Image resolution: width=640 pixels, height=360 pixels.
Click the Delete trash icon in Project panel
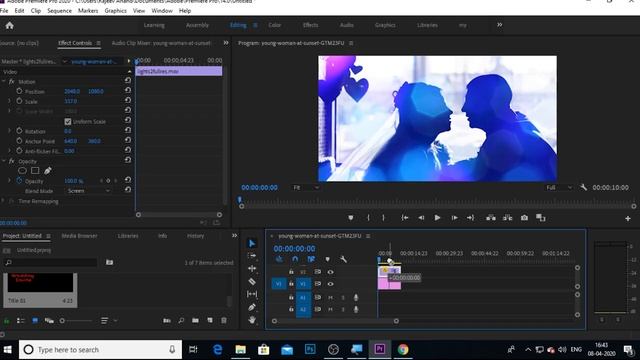(x=224, y=320)
